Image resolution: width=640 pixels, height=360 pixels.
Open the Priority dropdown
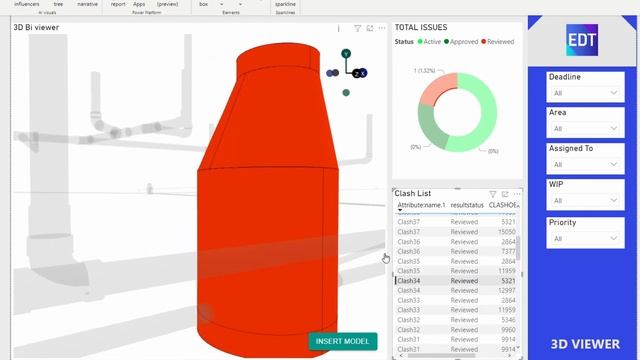click(x=585, y=238)
